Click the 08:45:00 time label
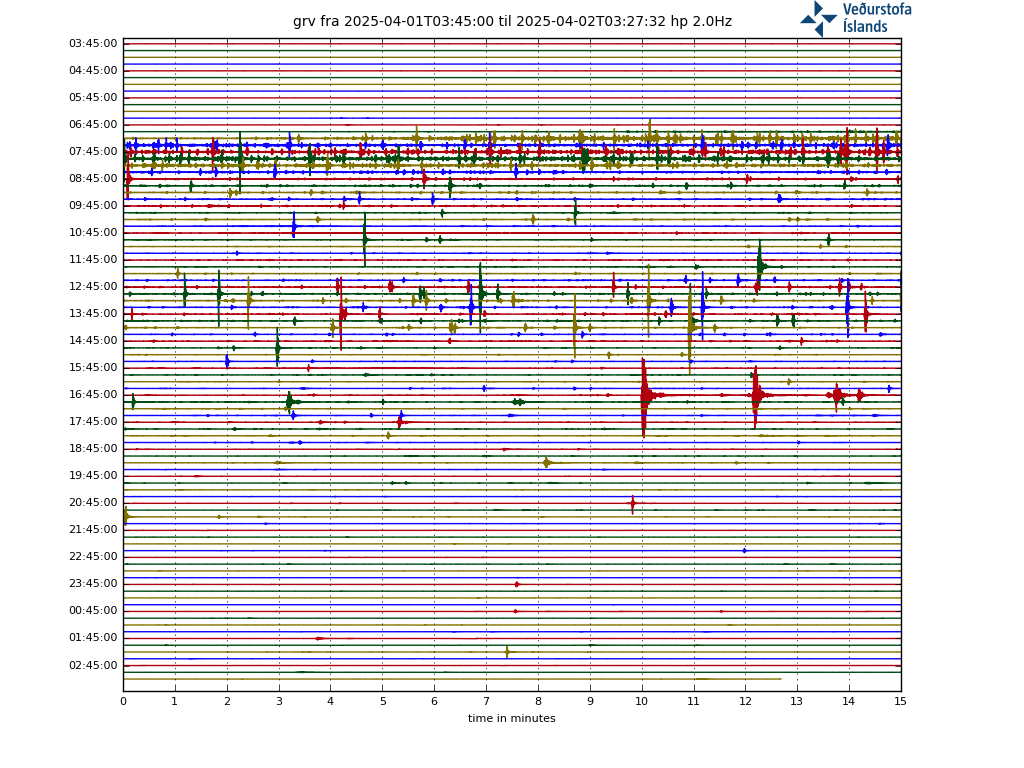 tap(93, 178)
